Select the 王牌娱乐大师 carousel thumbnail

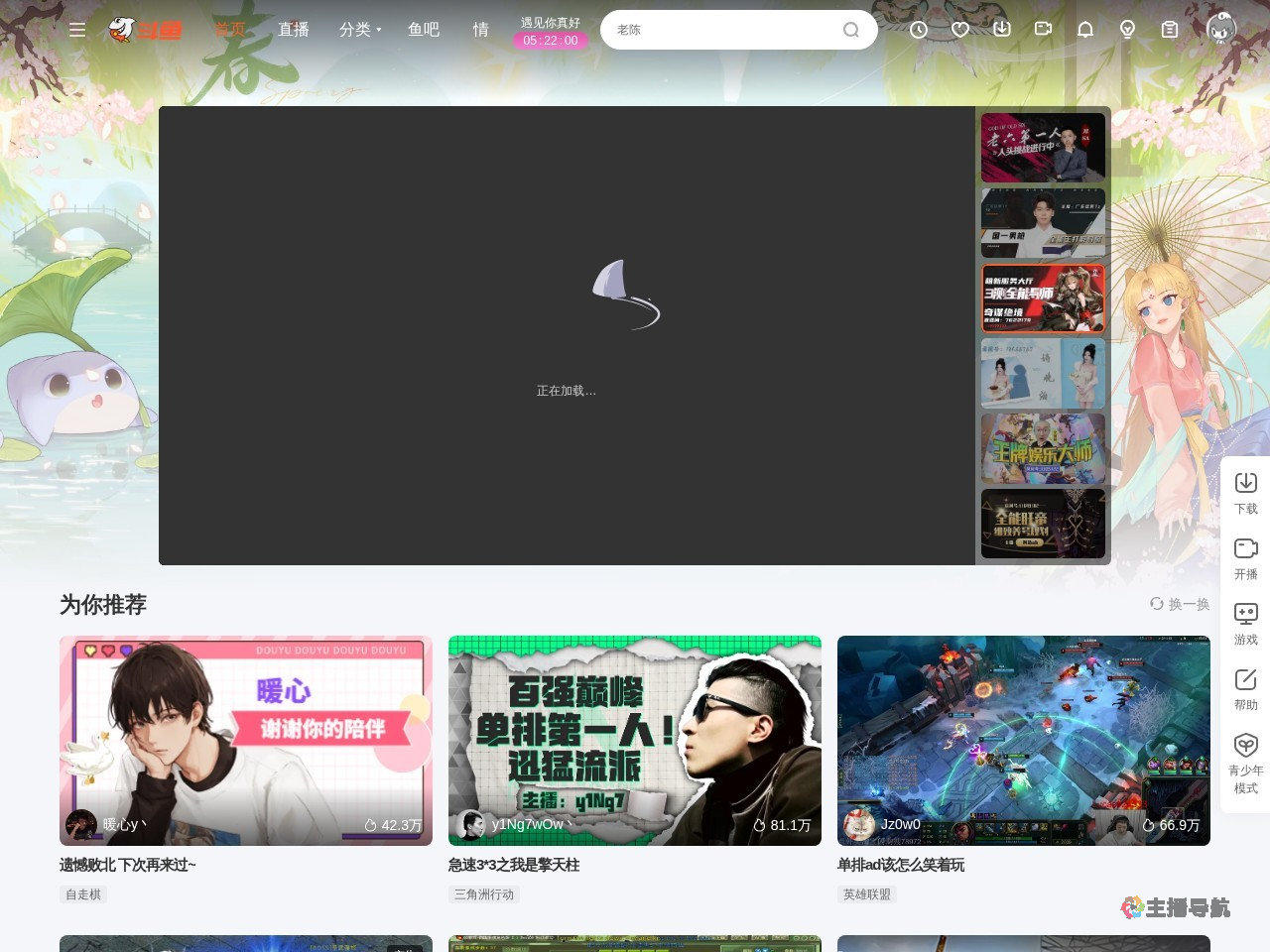click(x=1043, y=448)
